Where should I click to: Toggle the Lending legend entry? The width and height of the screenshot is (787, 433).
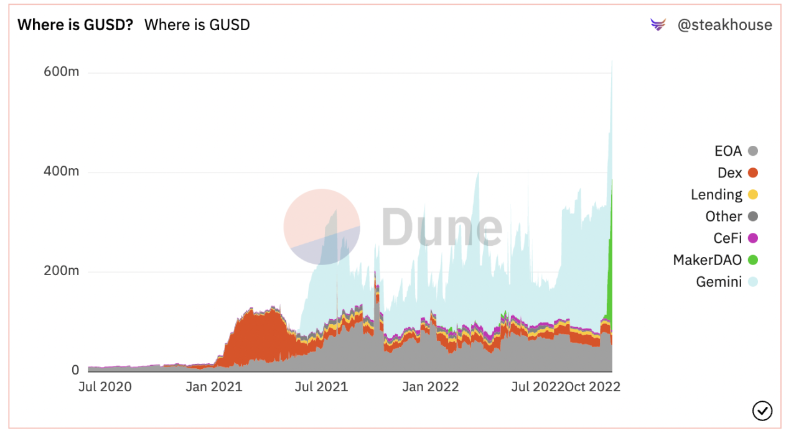(x=724, y=195)
